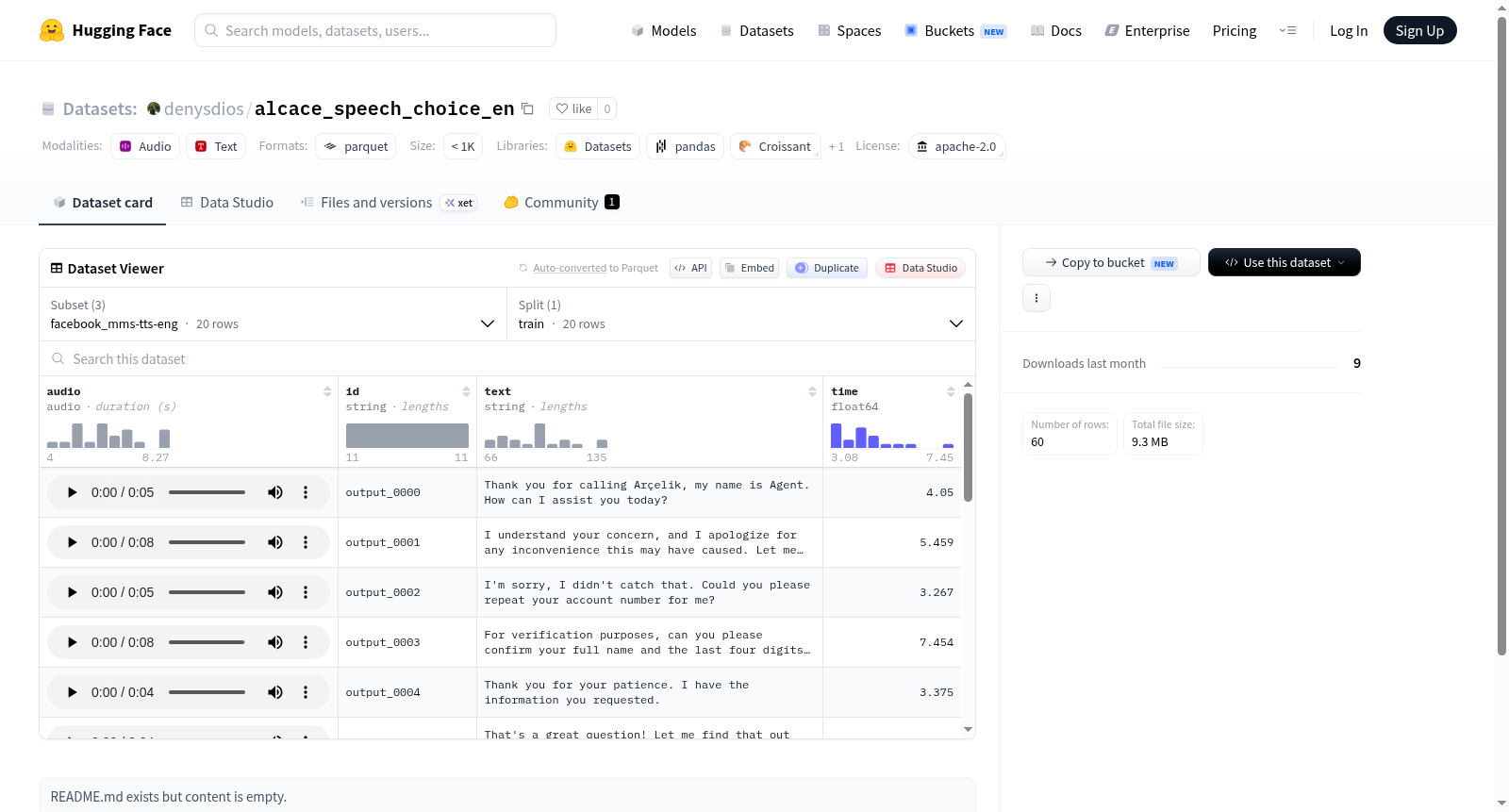Open Files and versions tab
The height and width of the screenshot is (812, 1509).
point(389,202)
